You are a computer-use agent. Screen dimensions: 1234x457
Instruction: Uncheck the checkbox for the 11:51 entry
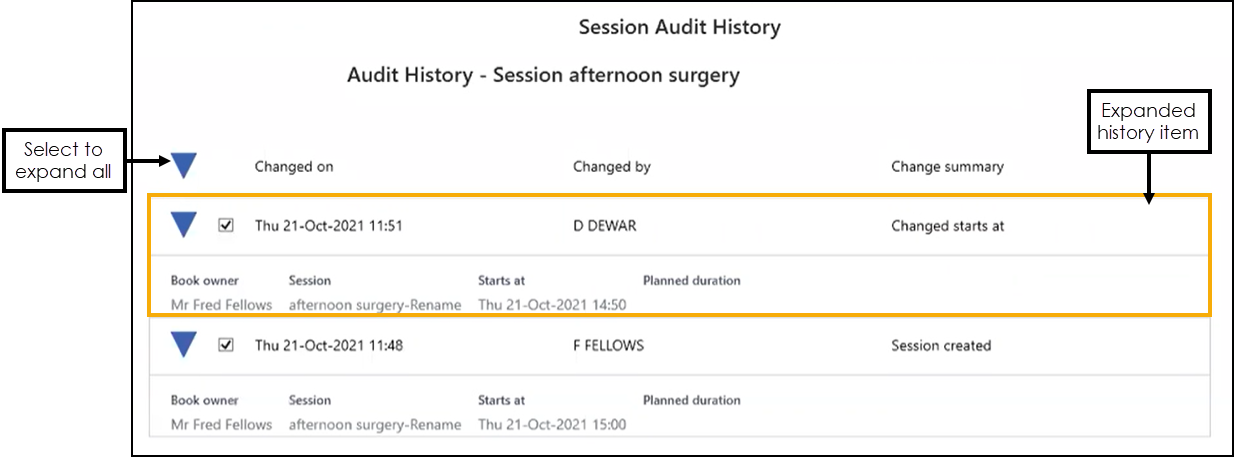(x=226, y=225)
